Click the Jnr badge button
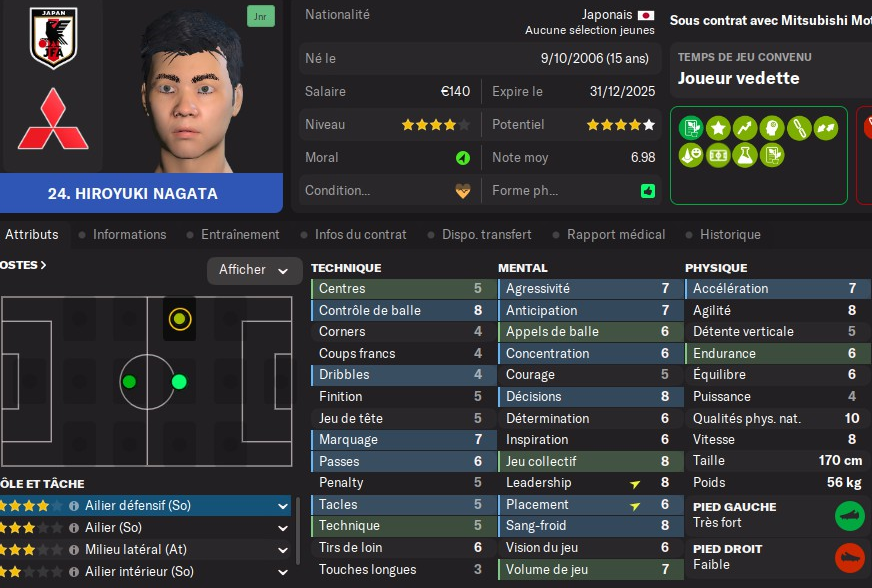 click(x=260, y=16)
